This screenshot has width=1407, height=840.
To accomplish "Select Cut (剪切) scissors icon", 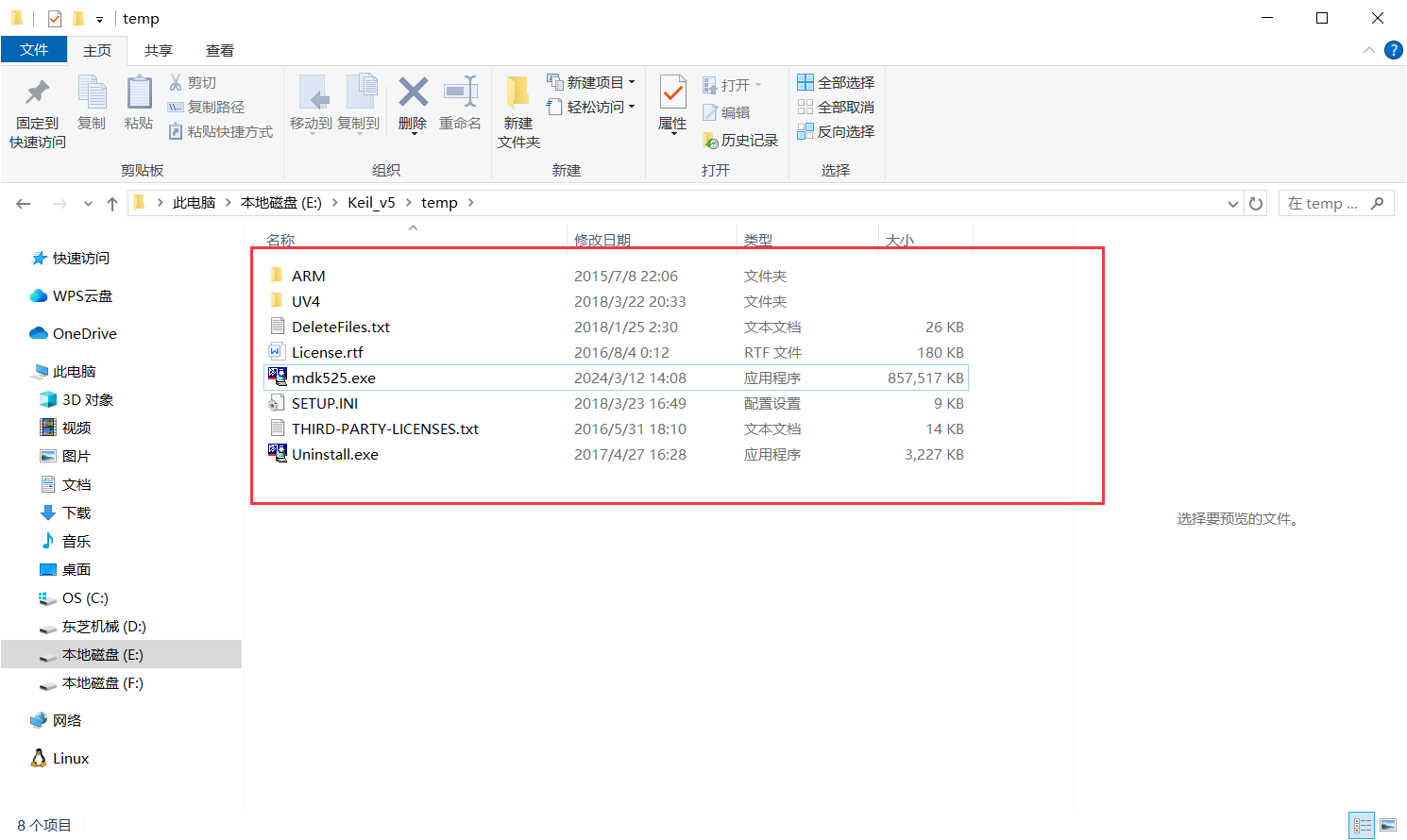I will coord(176,82).
